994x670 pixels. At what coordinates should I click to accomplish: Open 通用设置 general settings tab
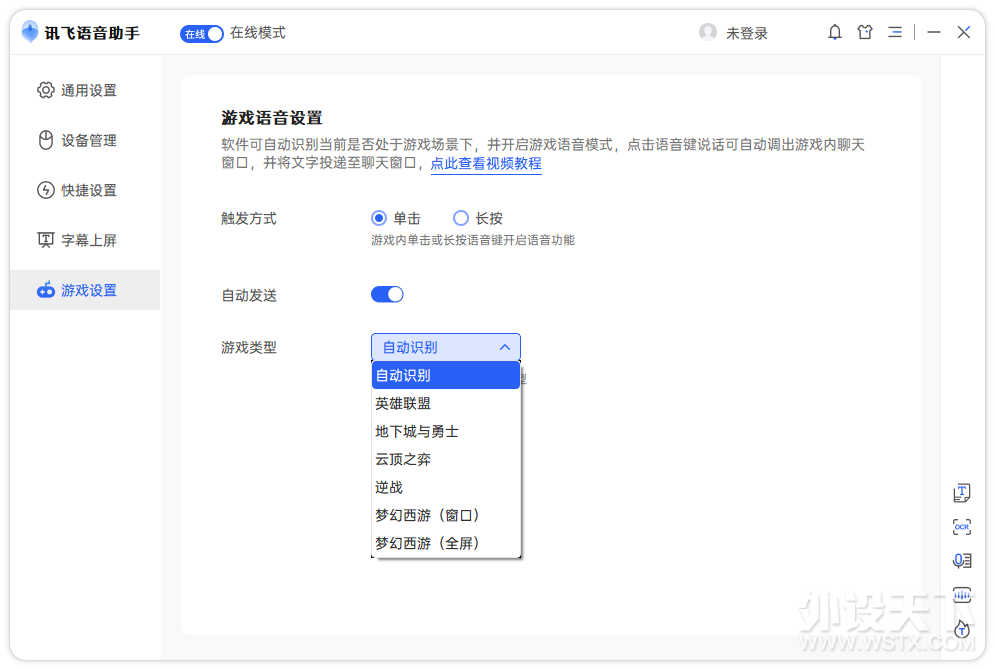click(85, 90)
